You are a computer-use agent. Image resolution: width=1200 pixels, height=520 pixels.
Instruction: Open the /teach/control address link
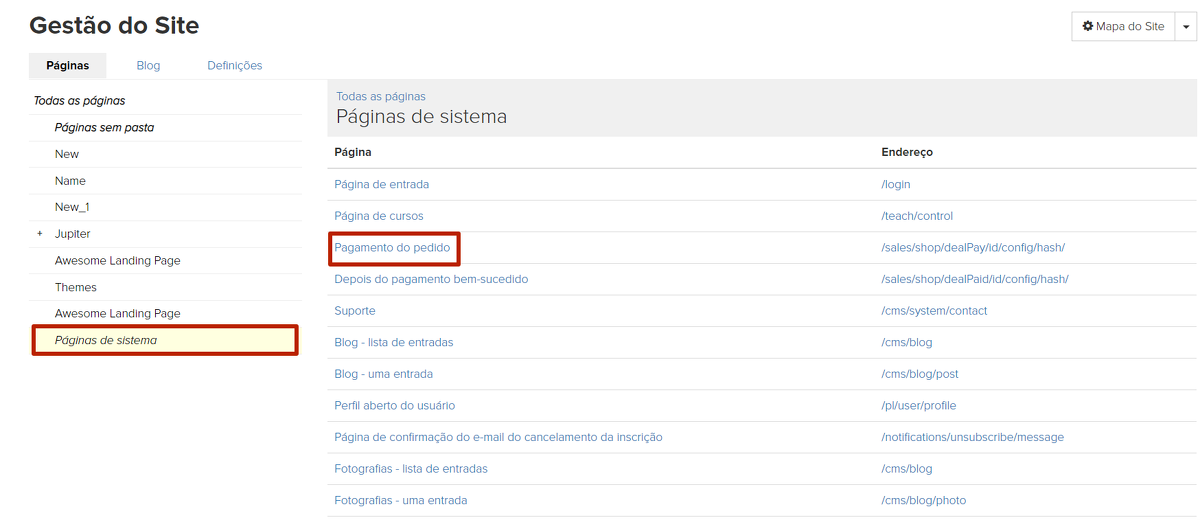tap(916, 216)
